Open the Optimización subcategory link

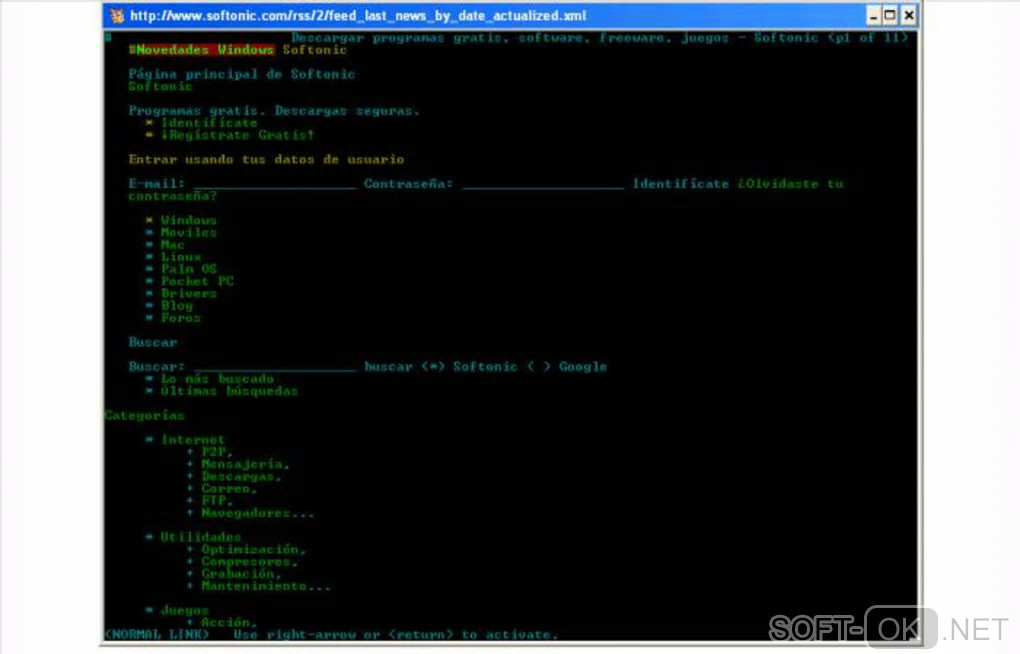[x=250, y=549]
